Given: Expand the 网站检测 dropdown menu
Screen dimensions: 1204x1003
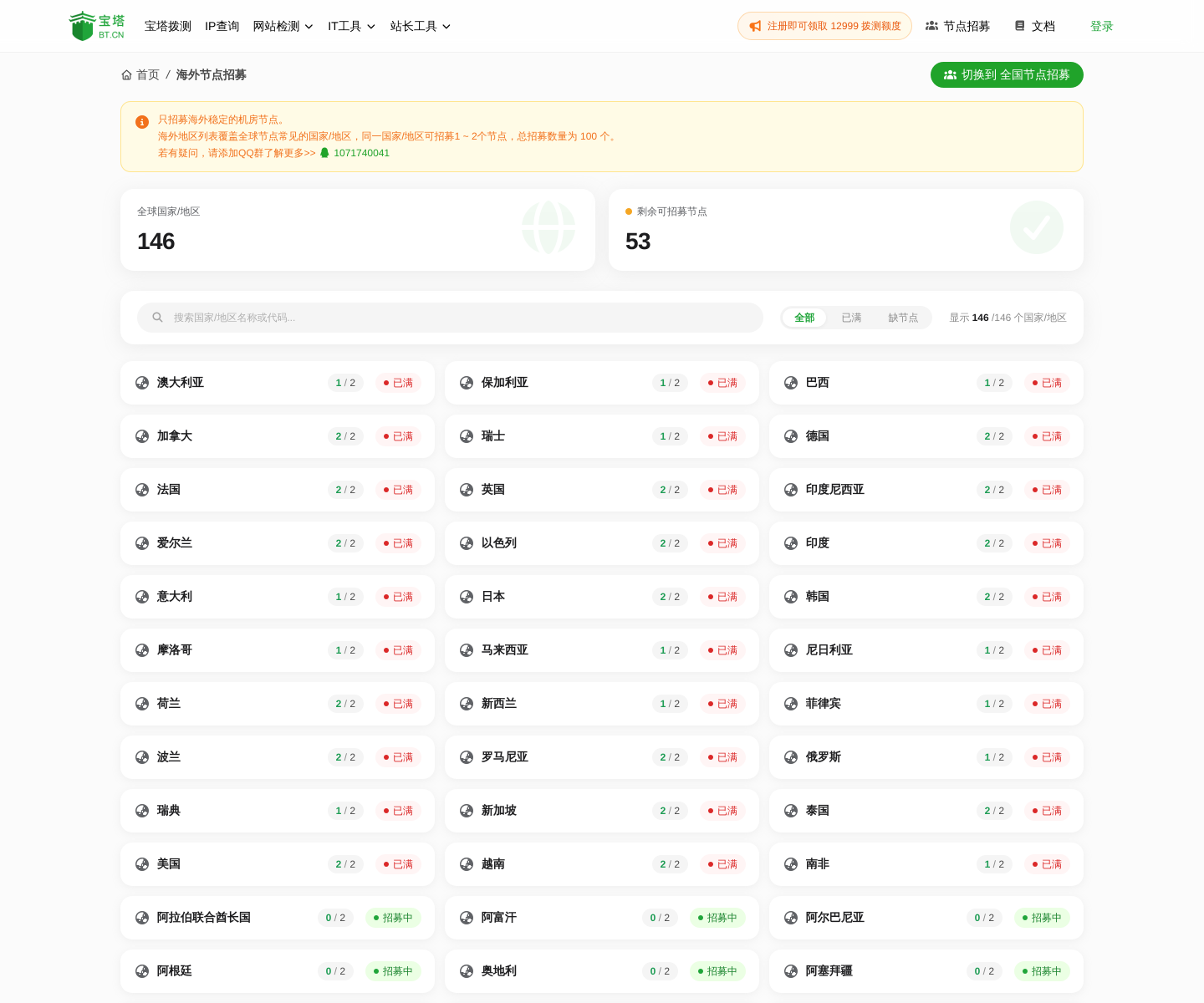Looking at the screenshot, I should [283, 26].
